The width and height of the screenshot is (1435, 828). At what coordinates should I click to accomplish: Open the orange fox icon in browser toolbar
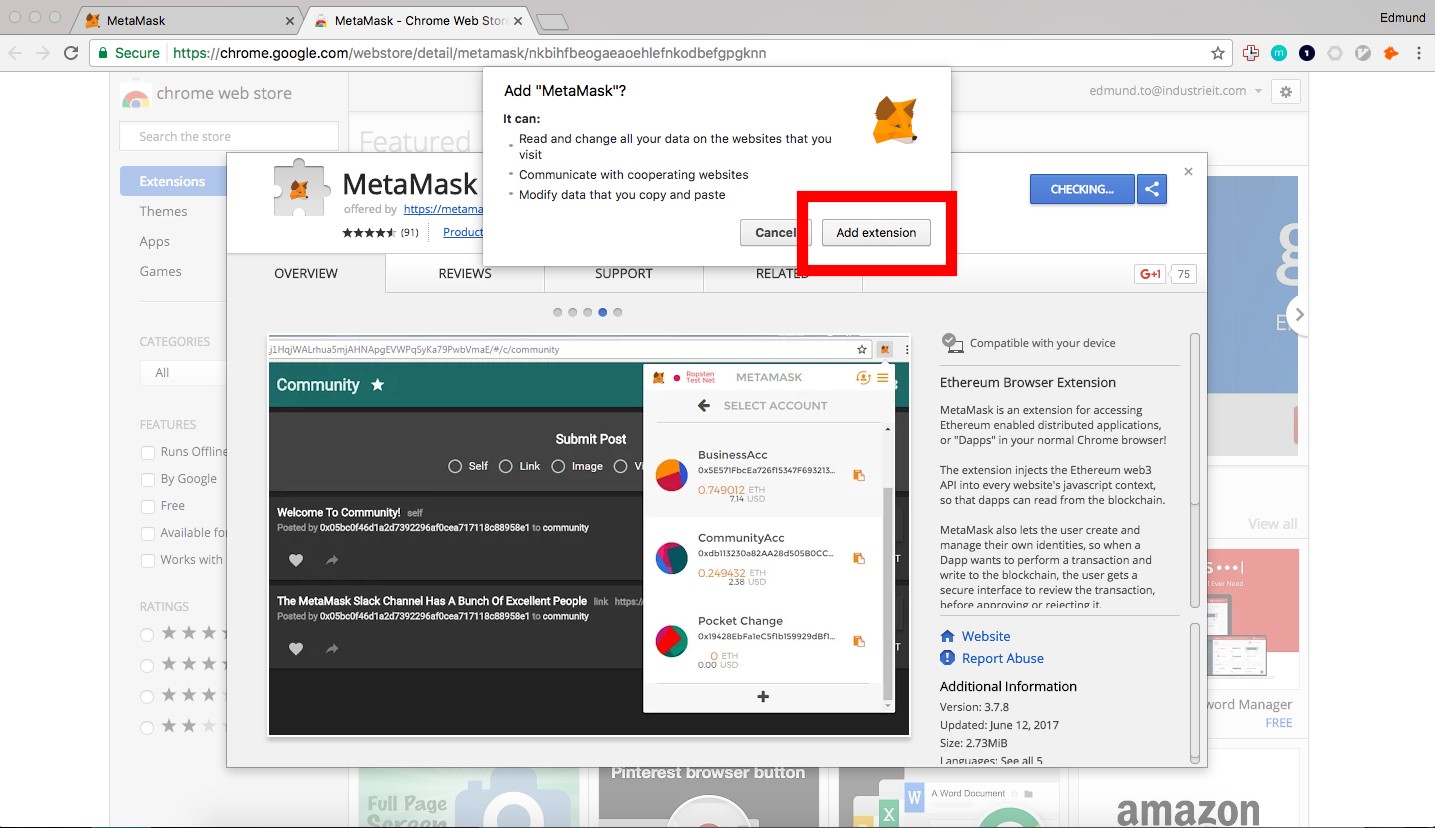point(1390,53)
